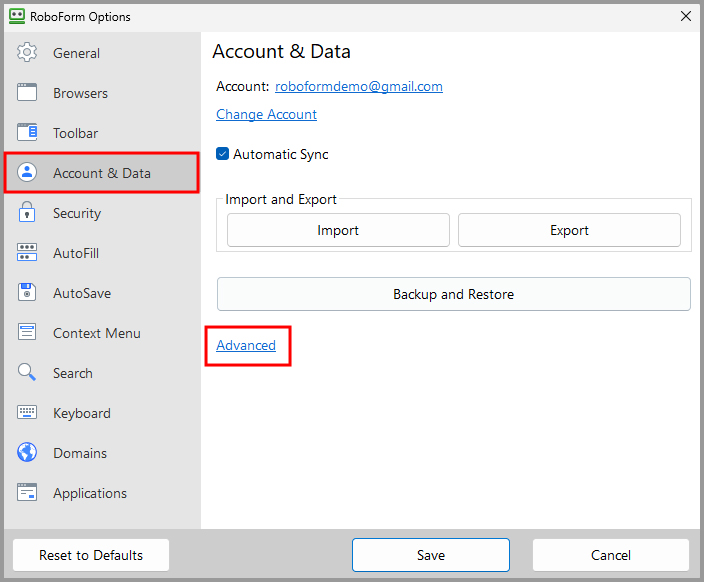Viewport: 704px width, 582px height.
Task: Click Reset to Defaults button
Action: [x=91, y=555]
